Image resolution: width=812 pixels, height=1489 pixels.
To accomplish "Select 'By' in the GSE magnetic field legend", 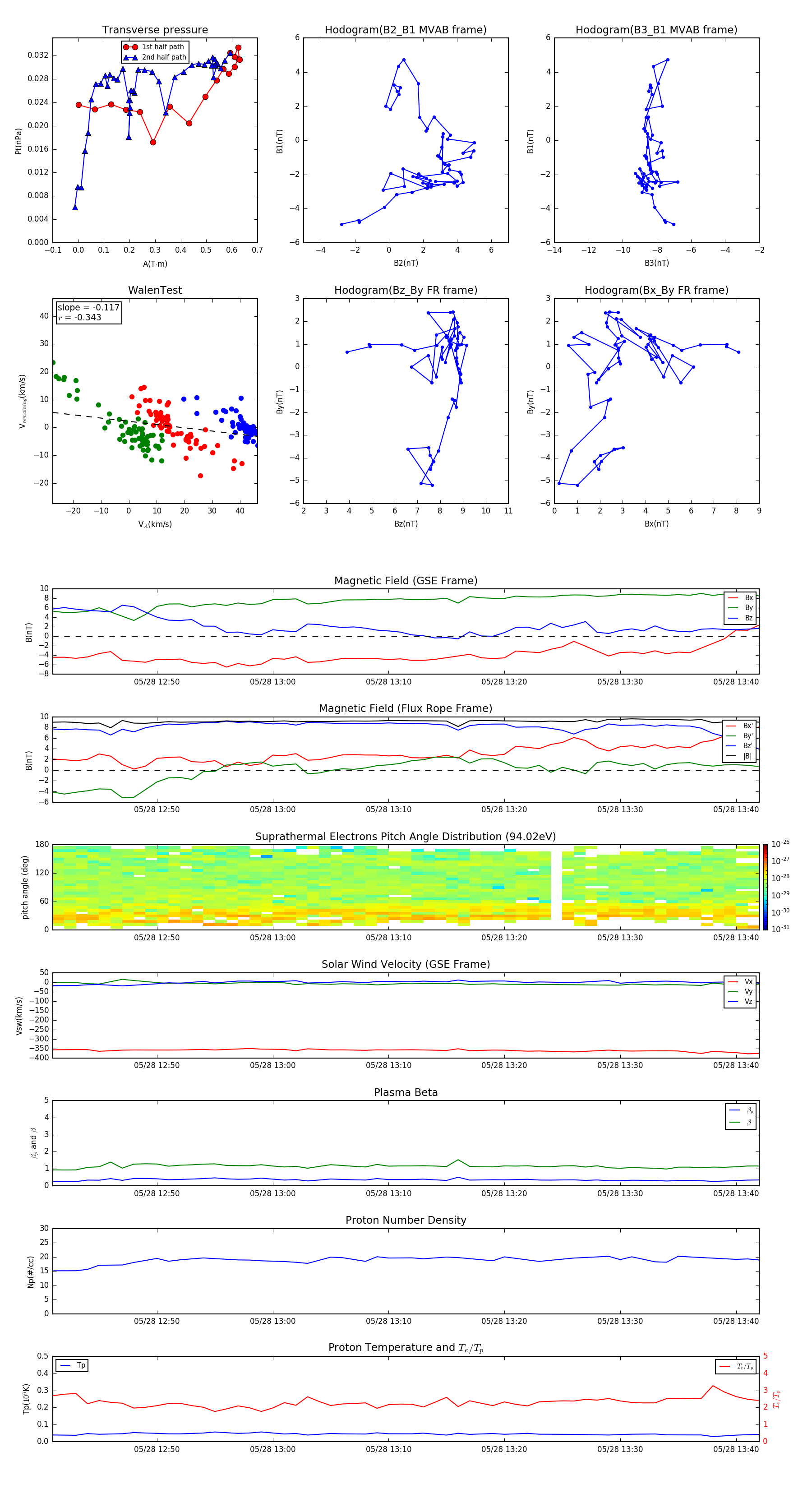I will [741, 608].
